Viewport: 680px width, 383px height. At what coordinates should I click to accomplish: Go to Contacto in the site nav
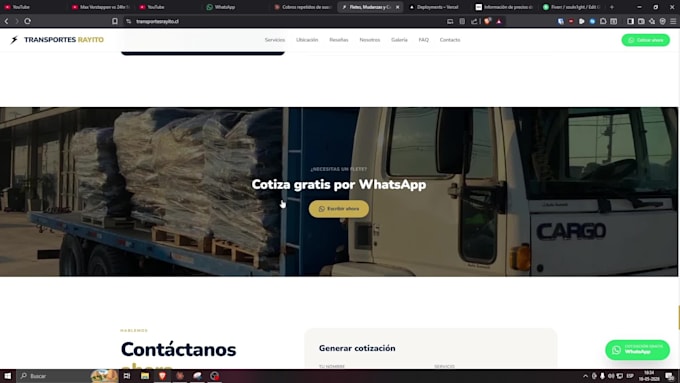tap(450, 40)
